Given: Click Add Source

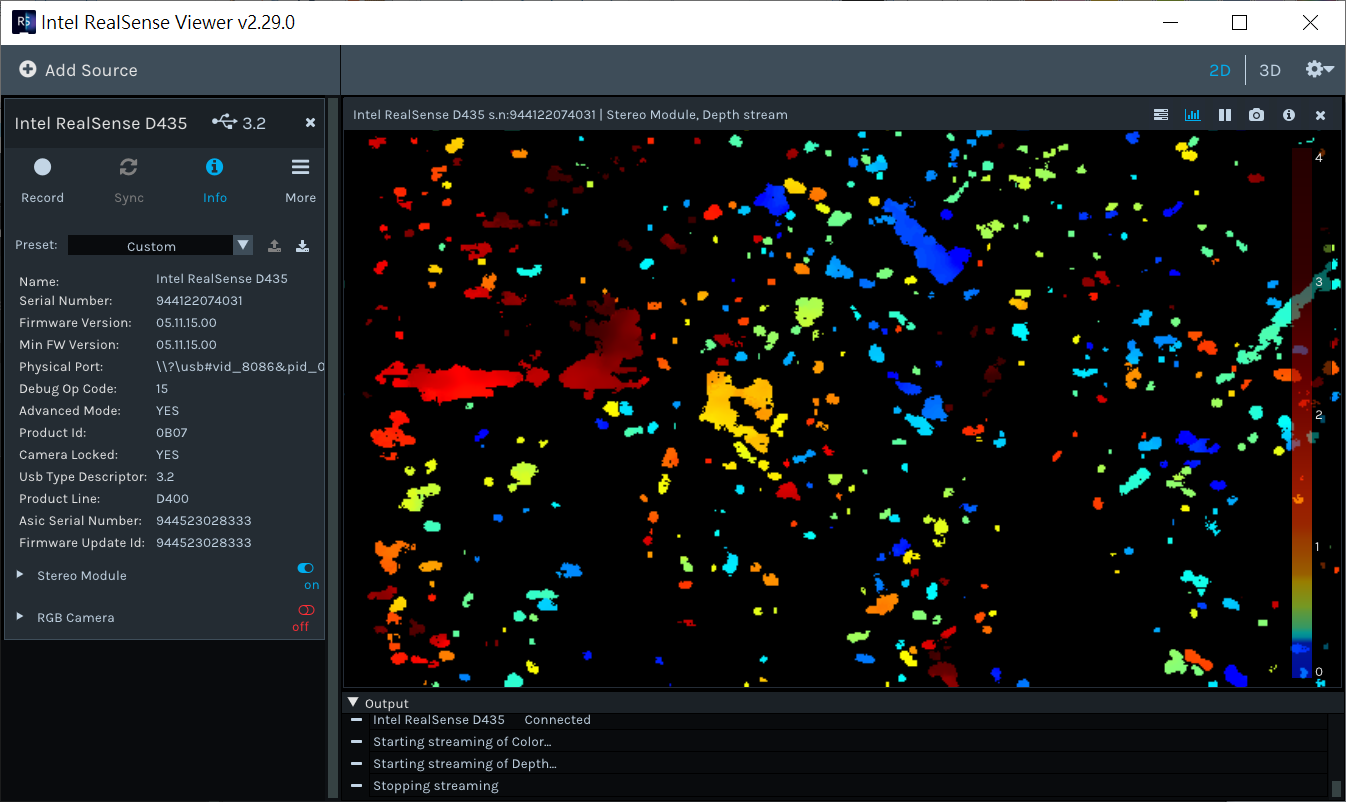Looking at the screenshot, I should tap(78, 70).
